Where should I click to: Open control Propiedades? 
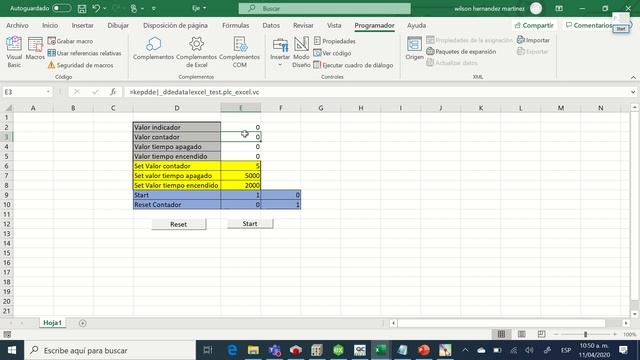(334, 41)
